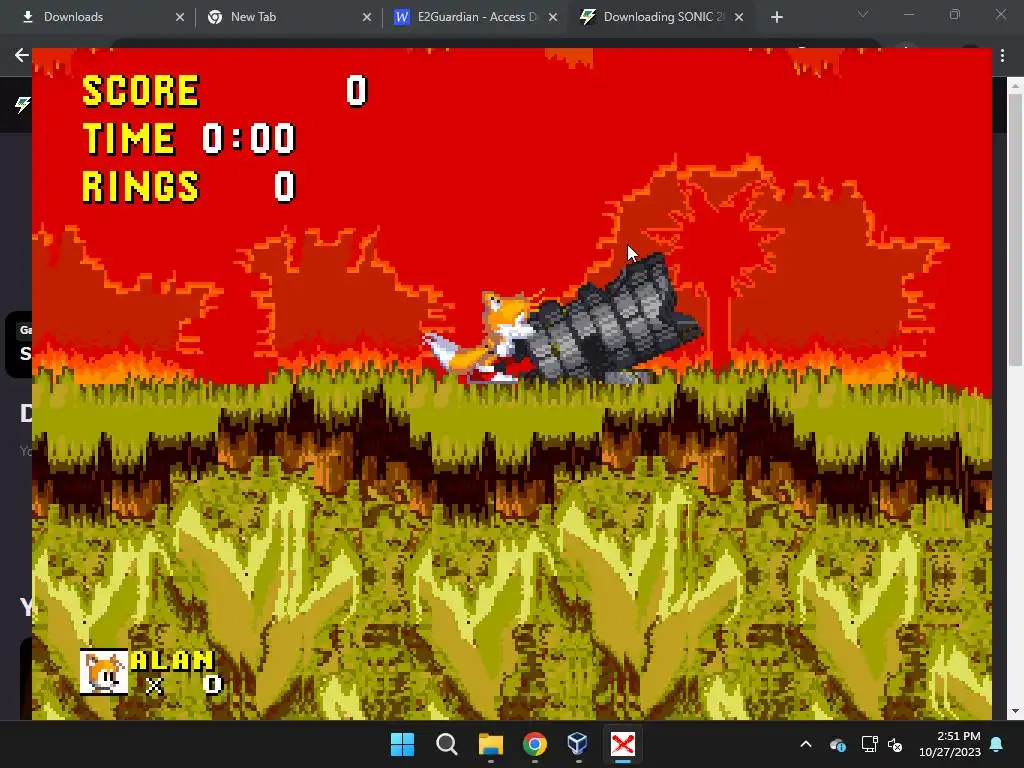Click the Tails character sprite
Viewport: 1024px width, 768px height.
[482, 339]
